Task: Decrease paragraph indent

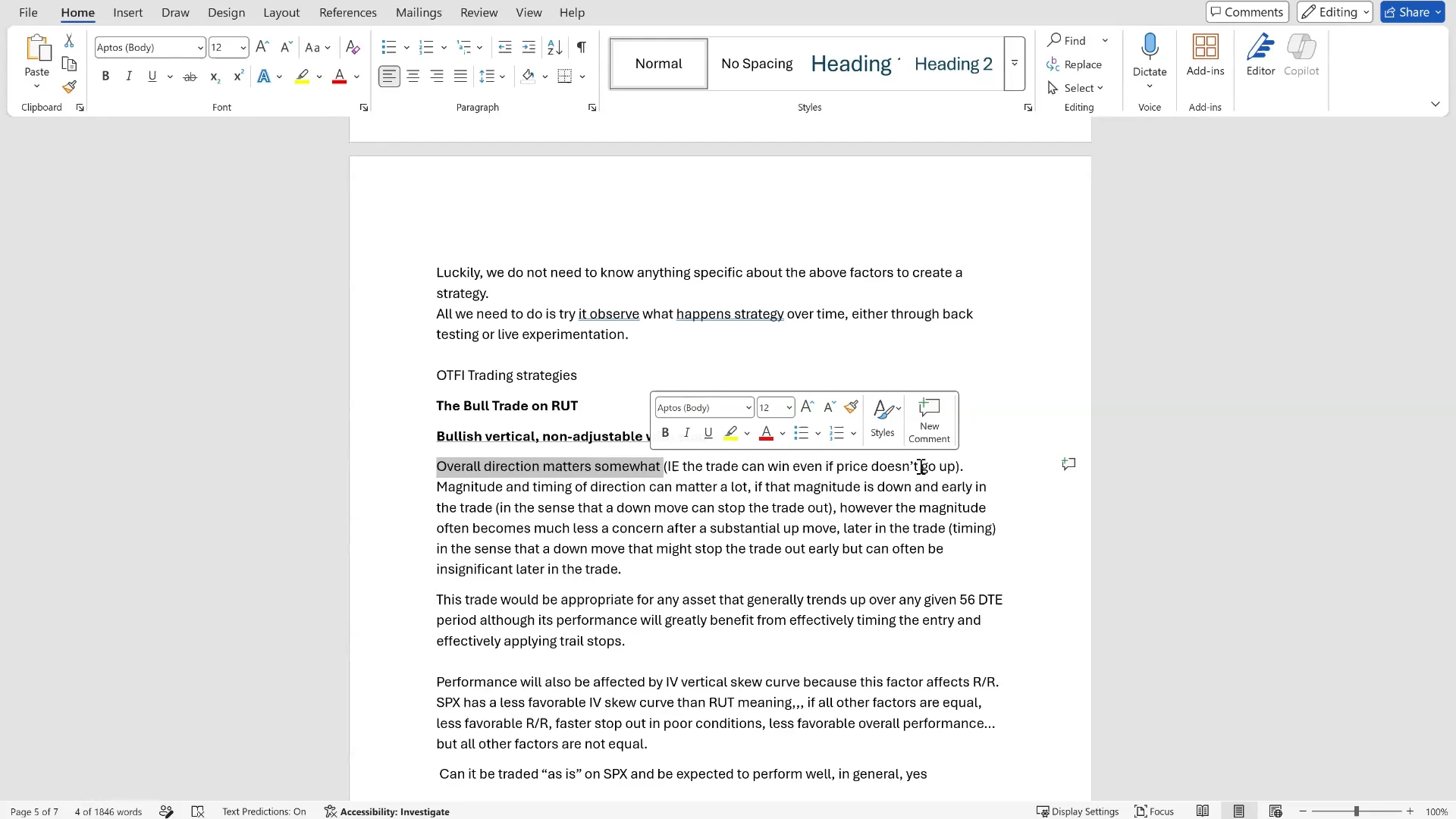Action: 505,48
